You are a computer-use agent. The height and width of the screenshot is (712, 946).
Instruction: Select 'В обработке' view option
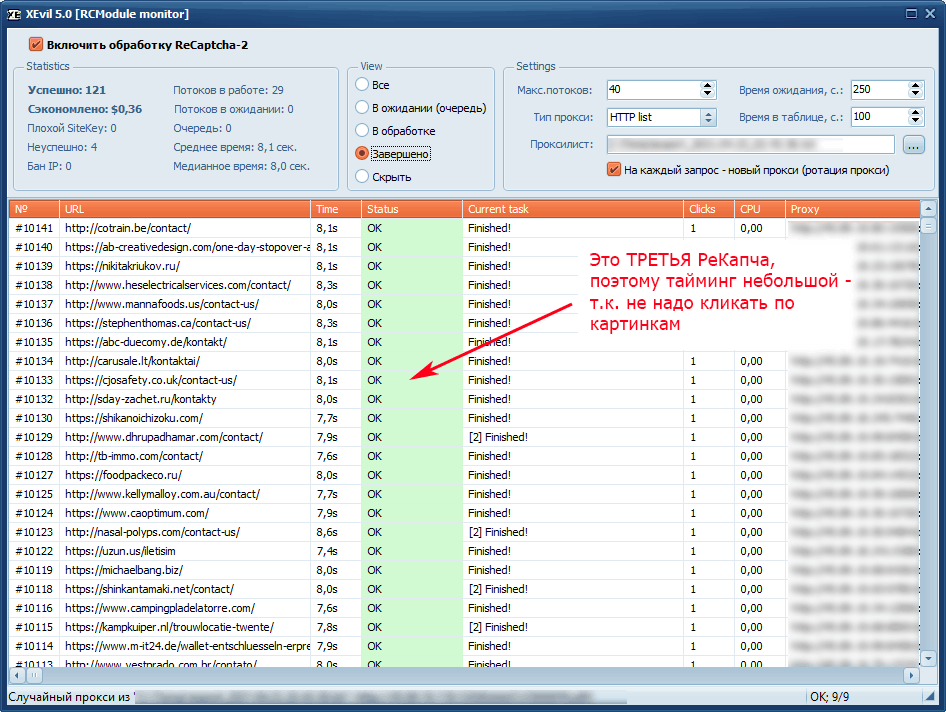(362, 130)
